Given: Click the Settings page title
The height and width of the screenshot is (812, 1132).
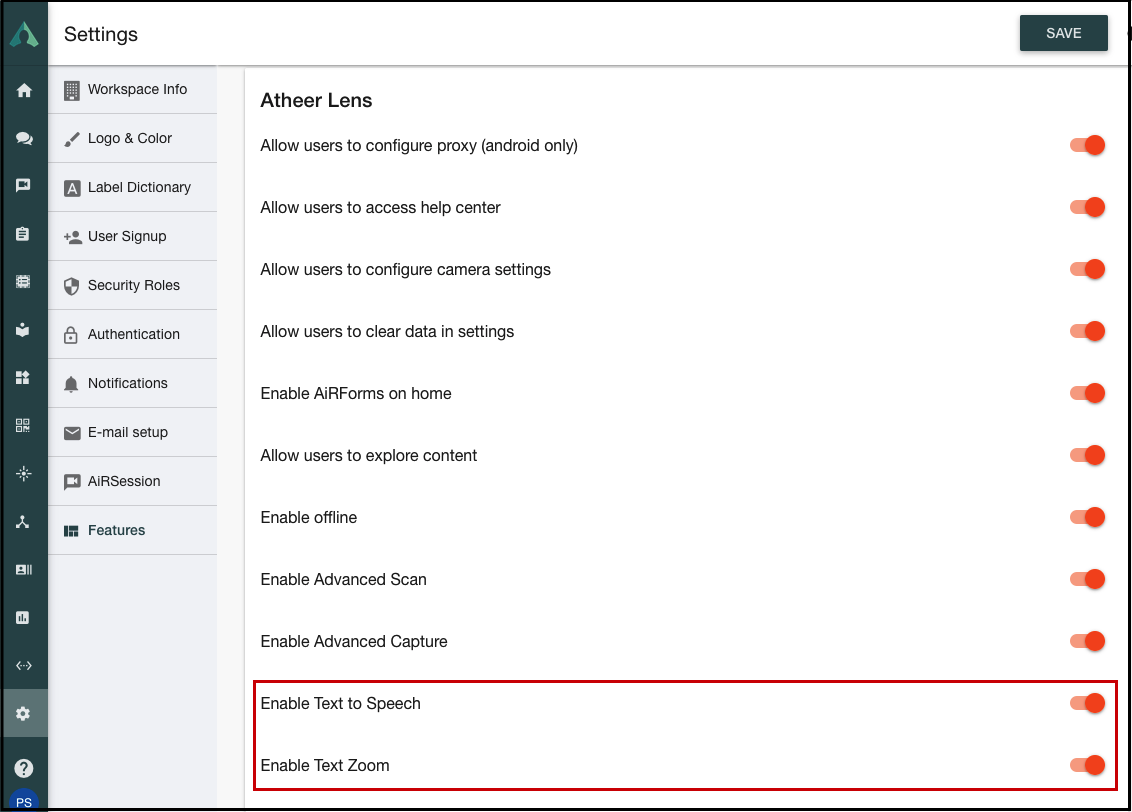Looking at the screenshot, I should click(x=101, y=34).
